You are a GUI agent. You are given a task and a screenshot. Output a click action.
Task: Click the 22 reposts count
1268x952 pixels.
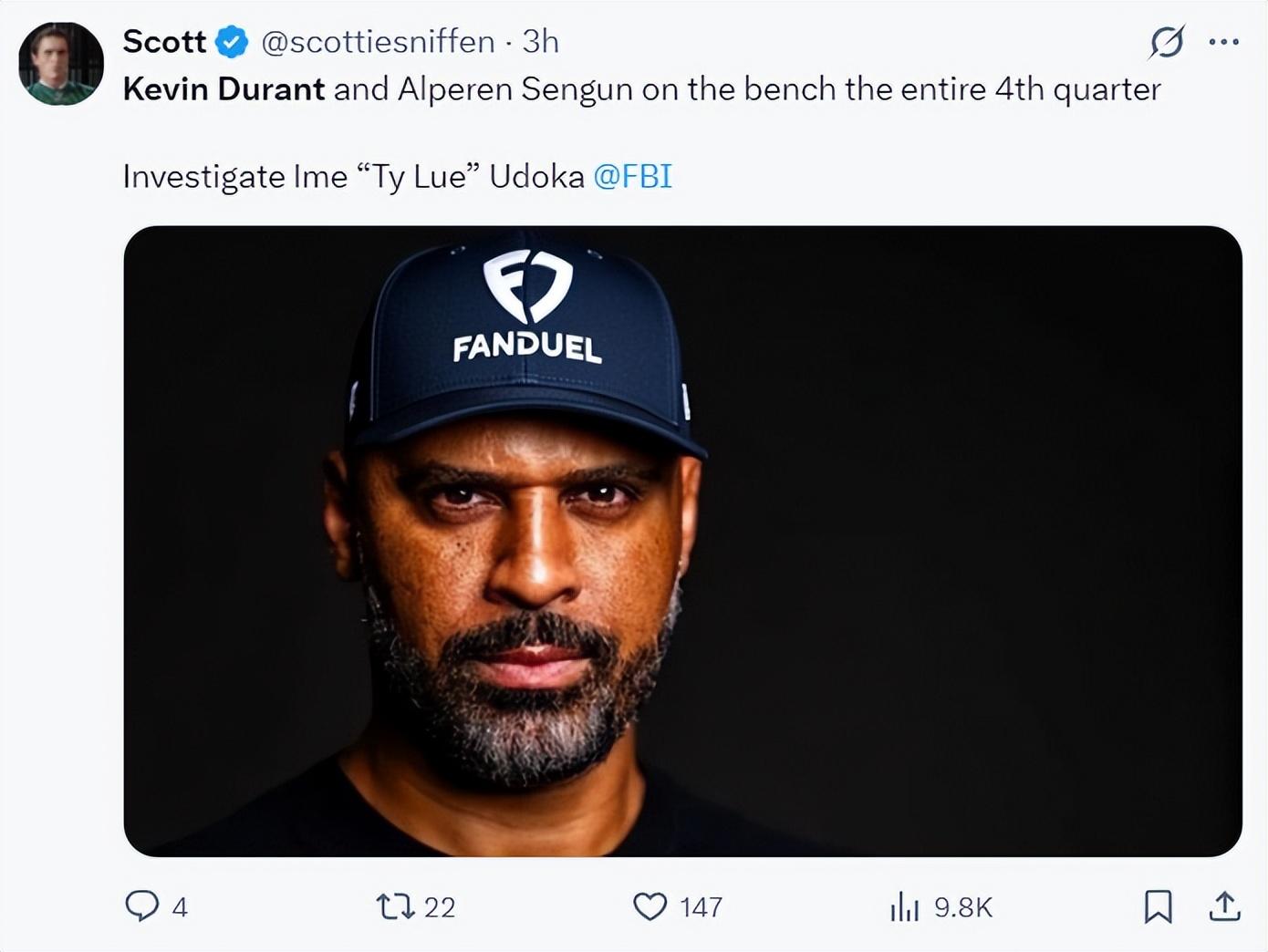(x=440, y=907)
